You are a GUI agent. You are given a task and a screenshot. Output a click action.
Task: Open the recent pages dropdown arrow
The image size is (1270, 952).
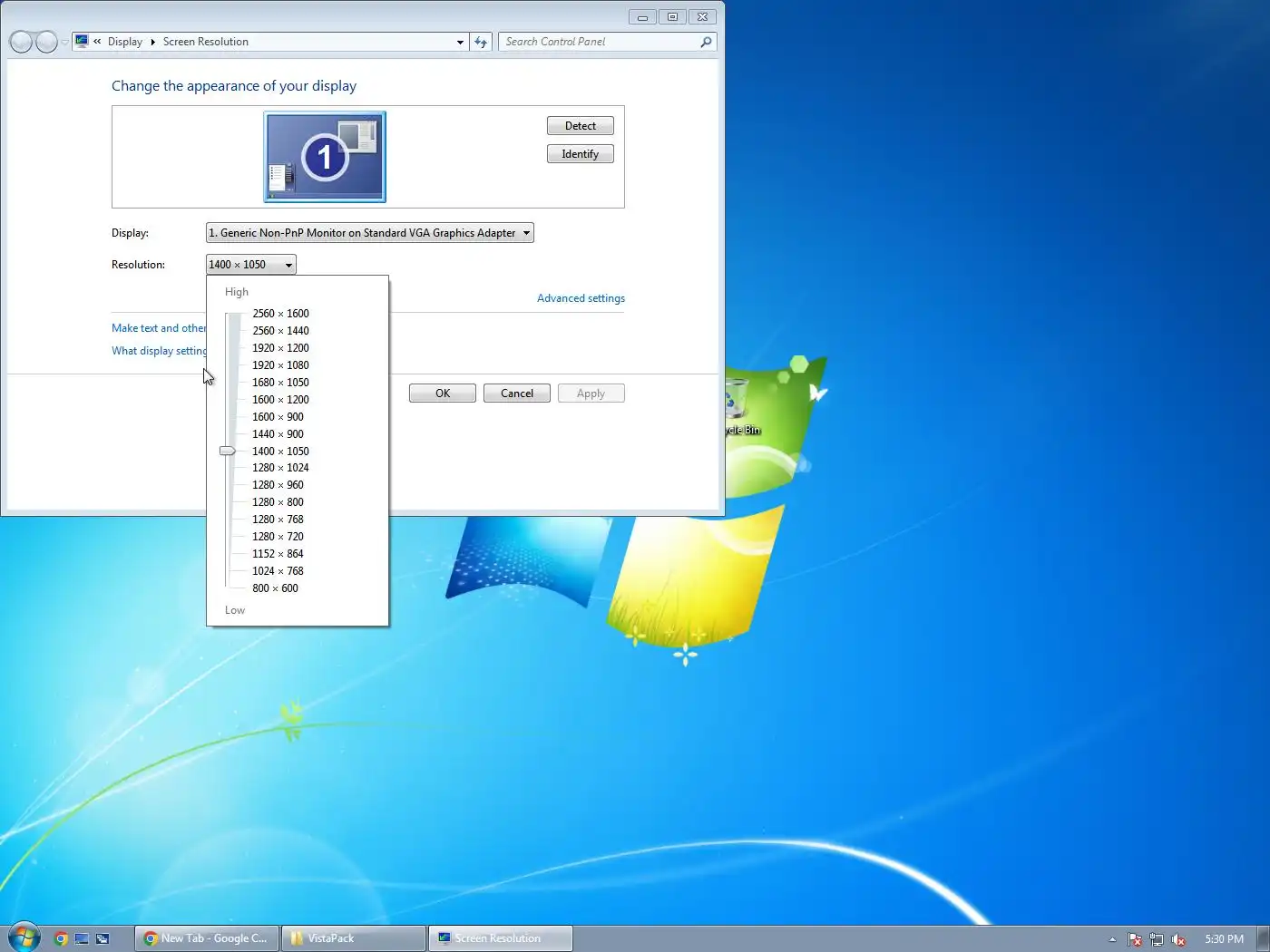[65, 43]
